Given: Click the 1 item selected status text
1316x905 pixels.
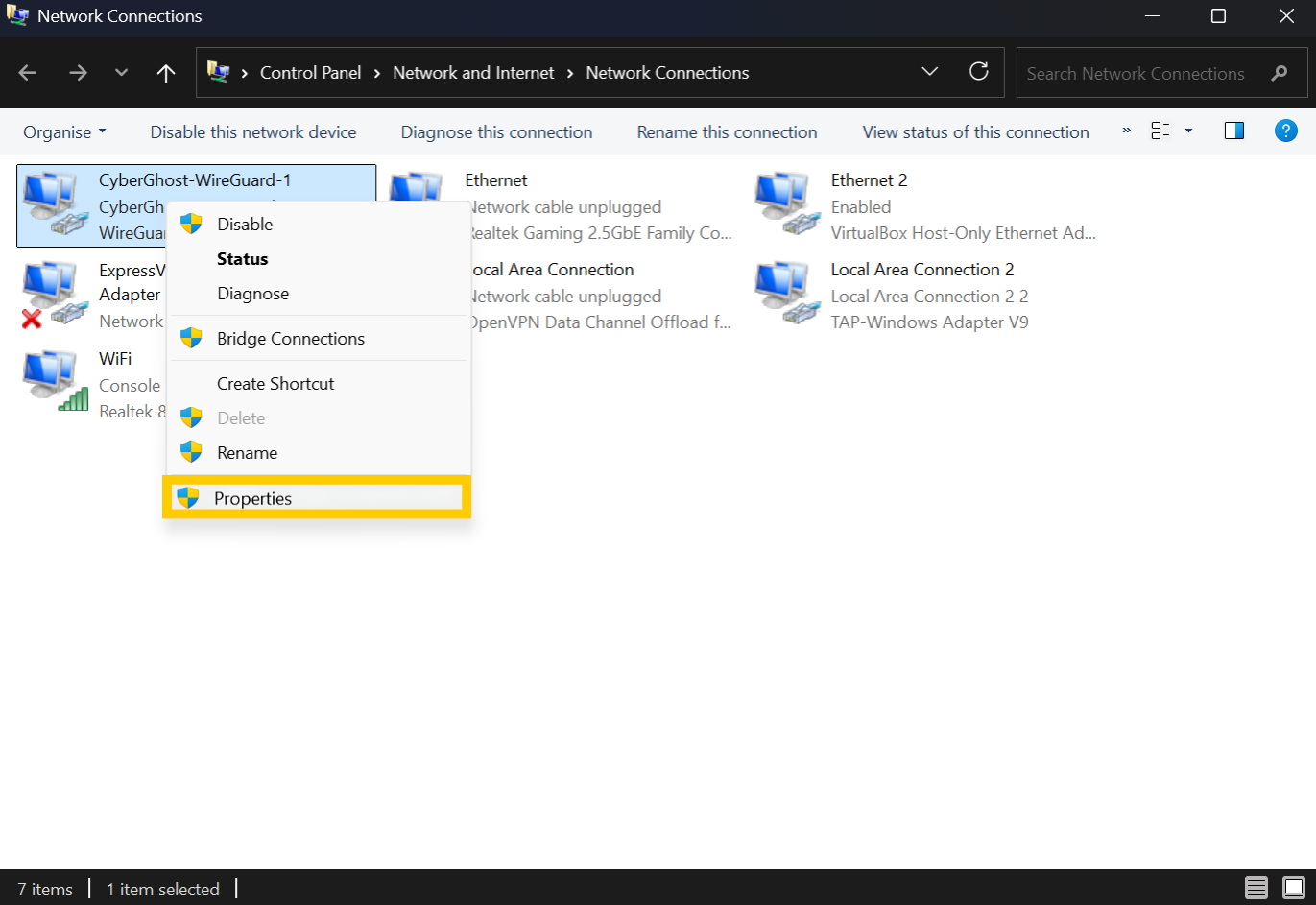Looking at the screenshot, I should coord(162,890).
